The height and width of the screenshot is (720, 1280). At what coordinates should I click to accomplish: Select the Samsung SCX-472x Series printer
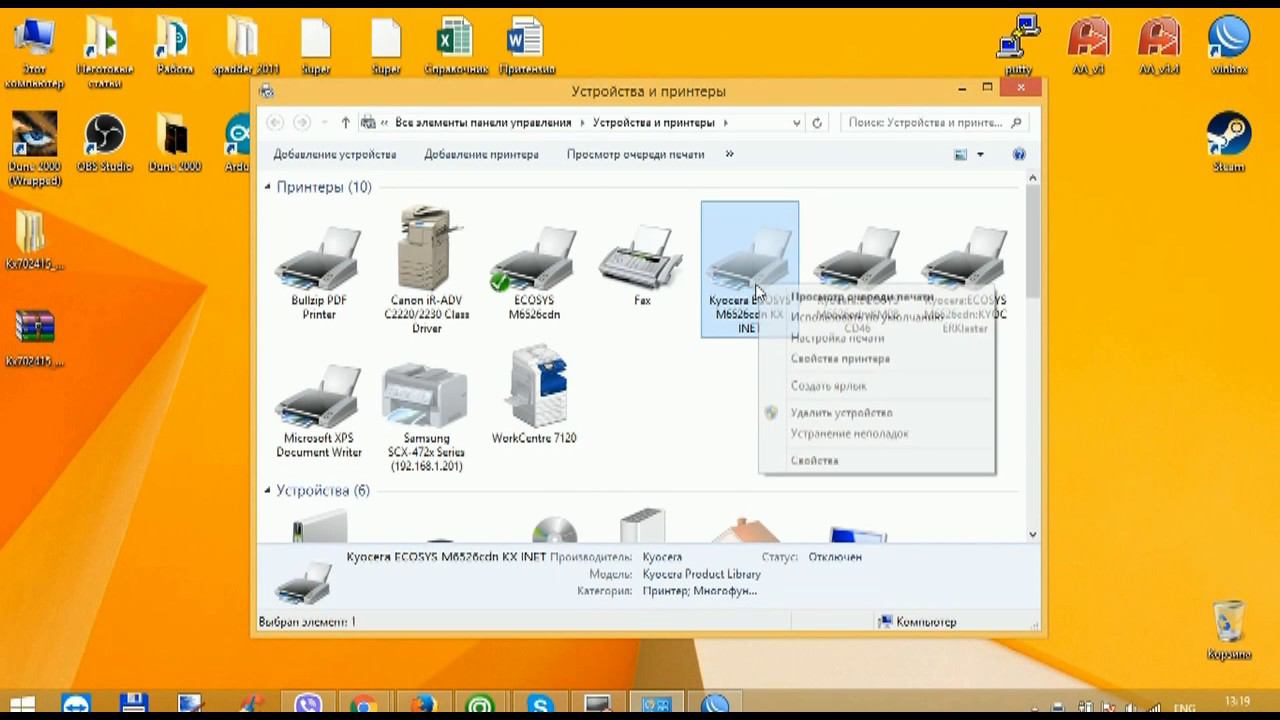pos(426,417)
